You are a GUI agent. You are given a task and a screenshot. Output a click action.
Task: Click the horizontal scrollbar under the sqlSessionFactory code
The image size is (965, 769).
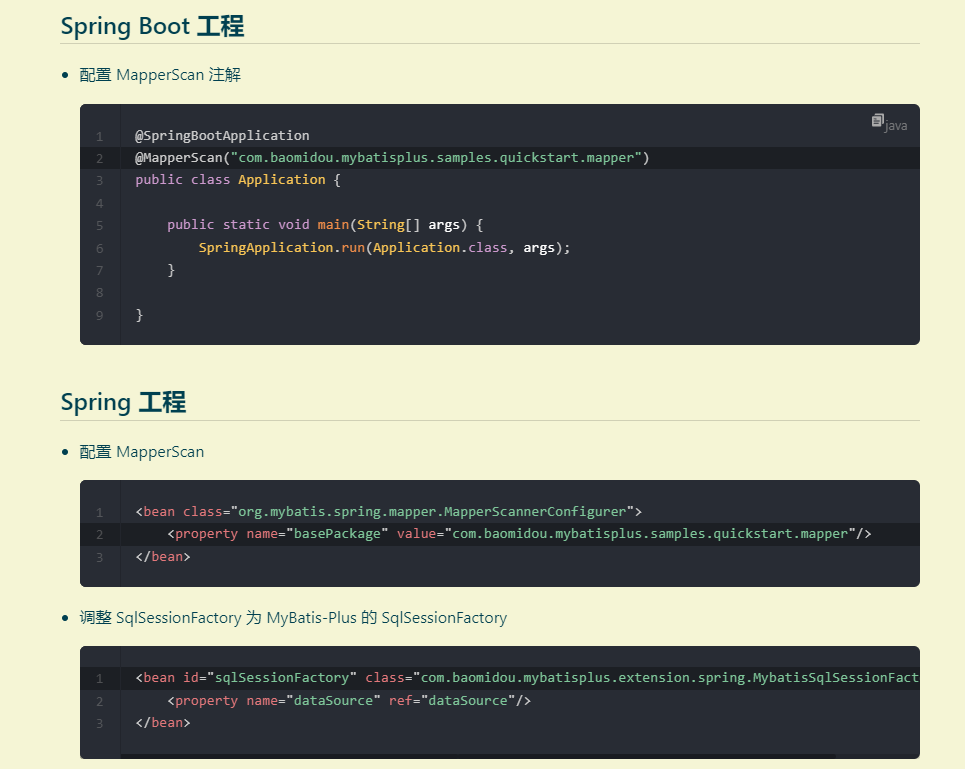pyautogui.click(x=477, y=755)
